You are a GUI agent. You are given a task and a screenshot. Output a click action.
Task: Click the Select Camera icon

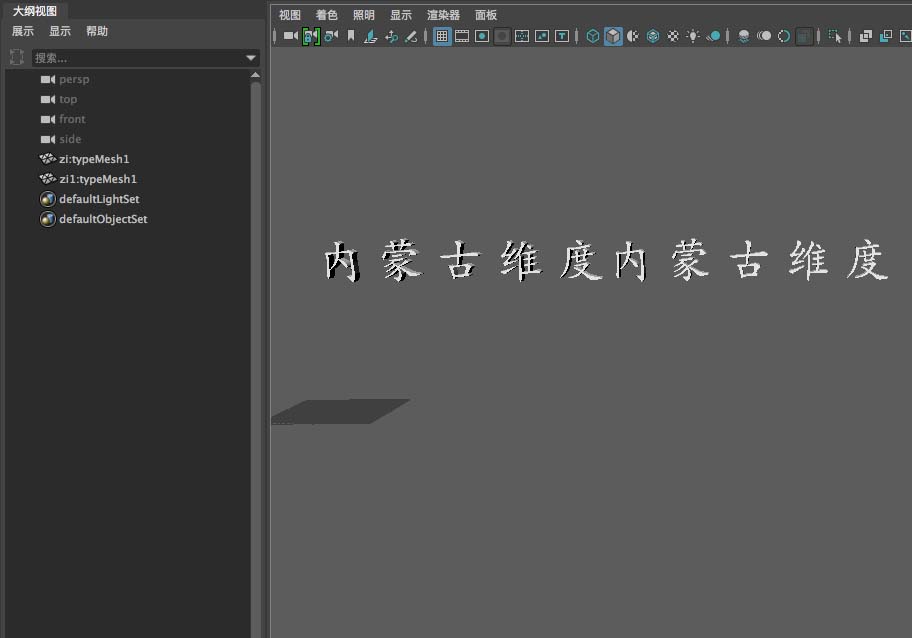pyautogui.click(x=291, y=36)
